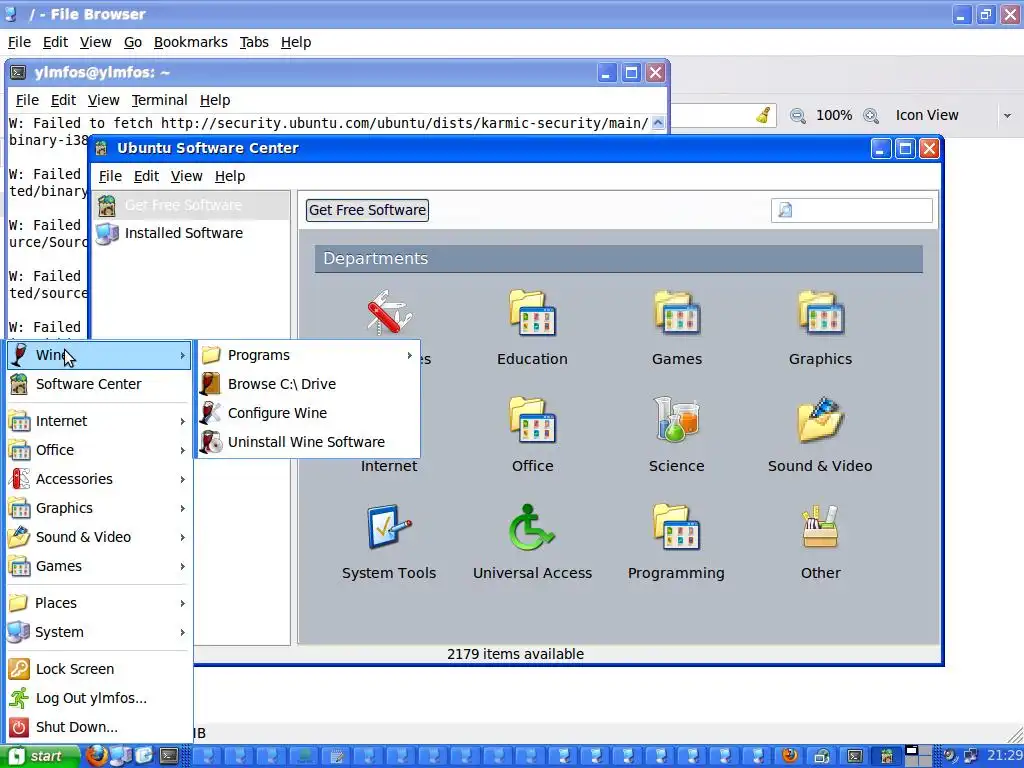Focus the Software Center search field
This screenshot has width=1024, height=768.
[852, 210]
